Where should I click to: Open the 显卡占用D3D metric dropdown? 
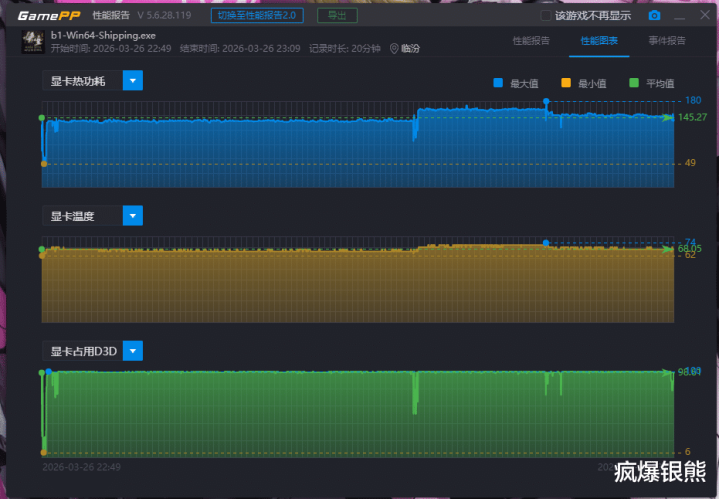132,351
